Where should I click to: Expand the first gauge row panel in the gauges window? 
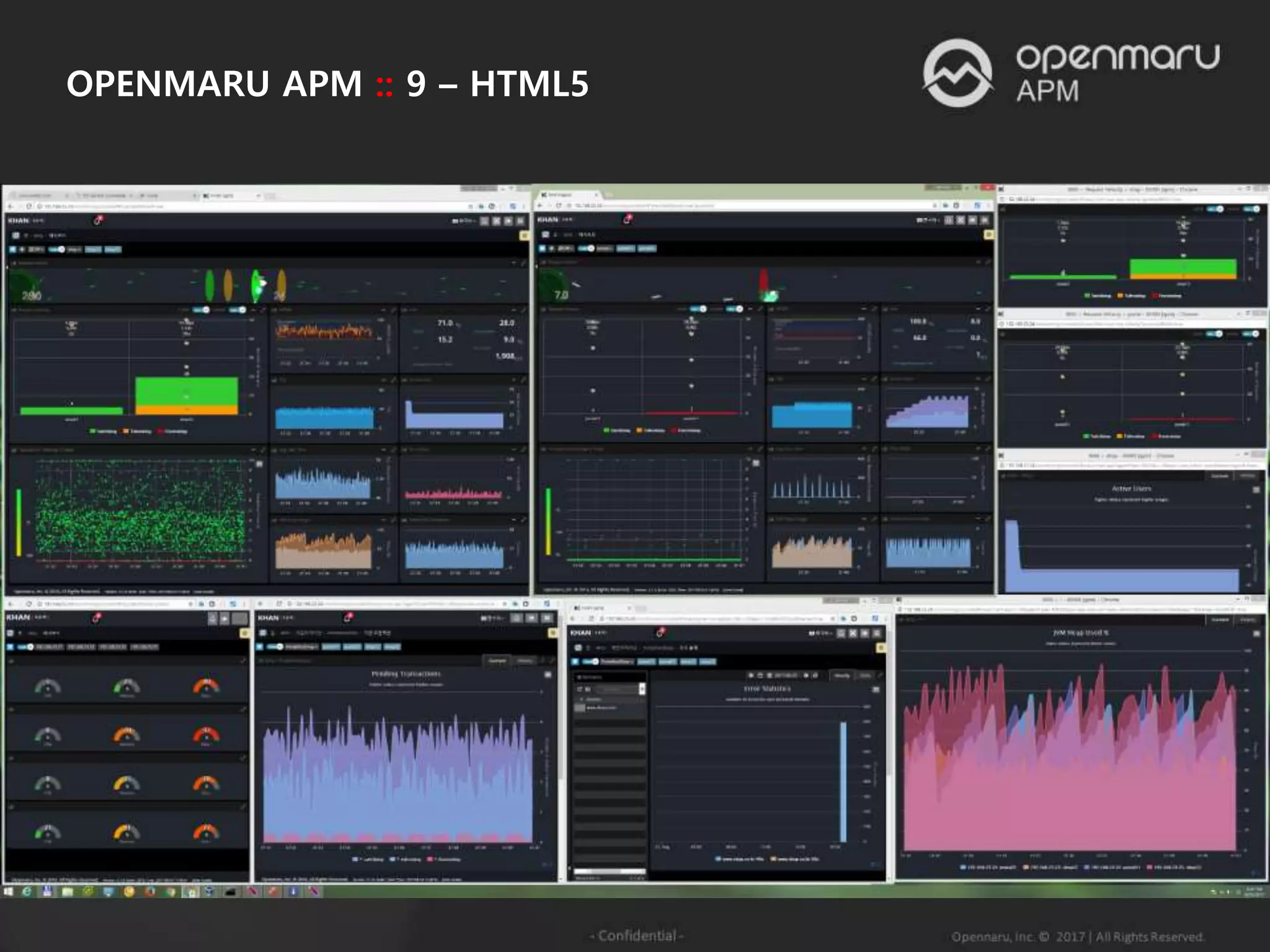[242, 661]
